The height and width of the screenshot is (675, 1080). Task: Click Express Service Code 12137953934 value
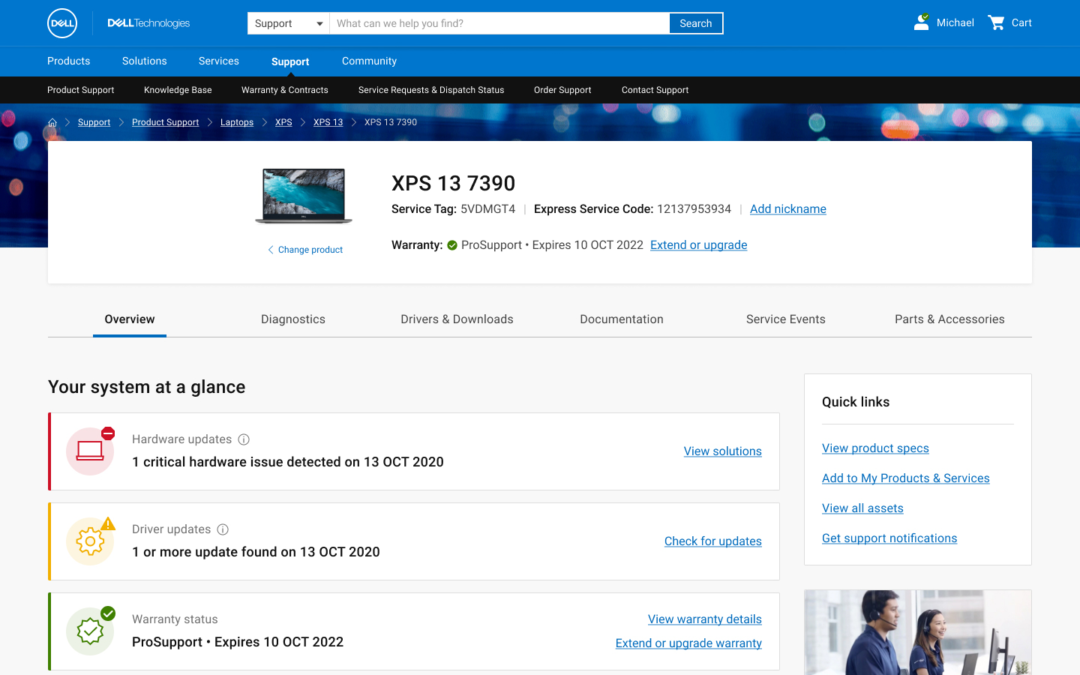pos(694,209)
